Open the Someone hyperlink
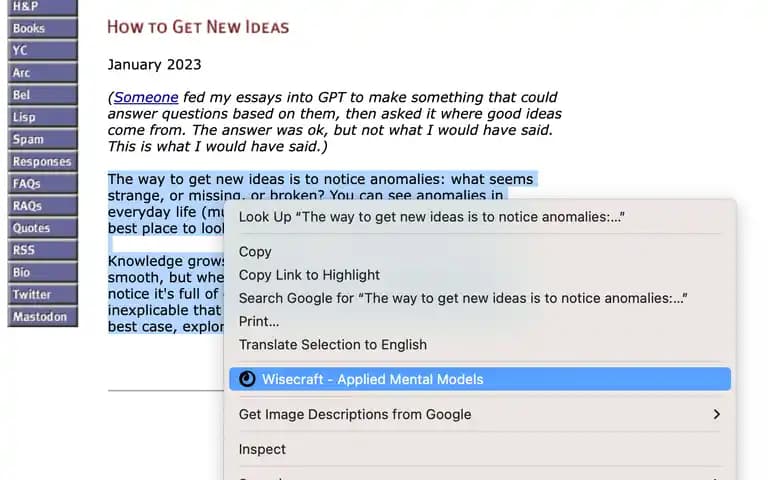This screenshot has width=768, height=480. 146,97
